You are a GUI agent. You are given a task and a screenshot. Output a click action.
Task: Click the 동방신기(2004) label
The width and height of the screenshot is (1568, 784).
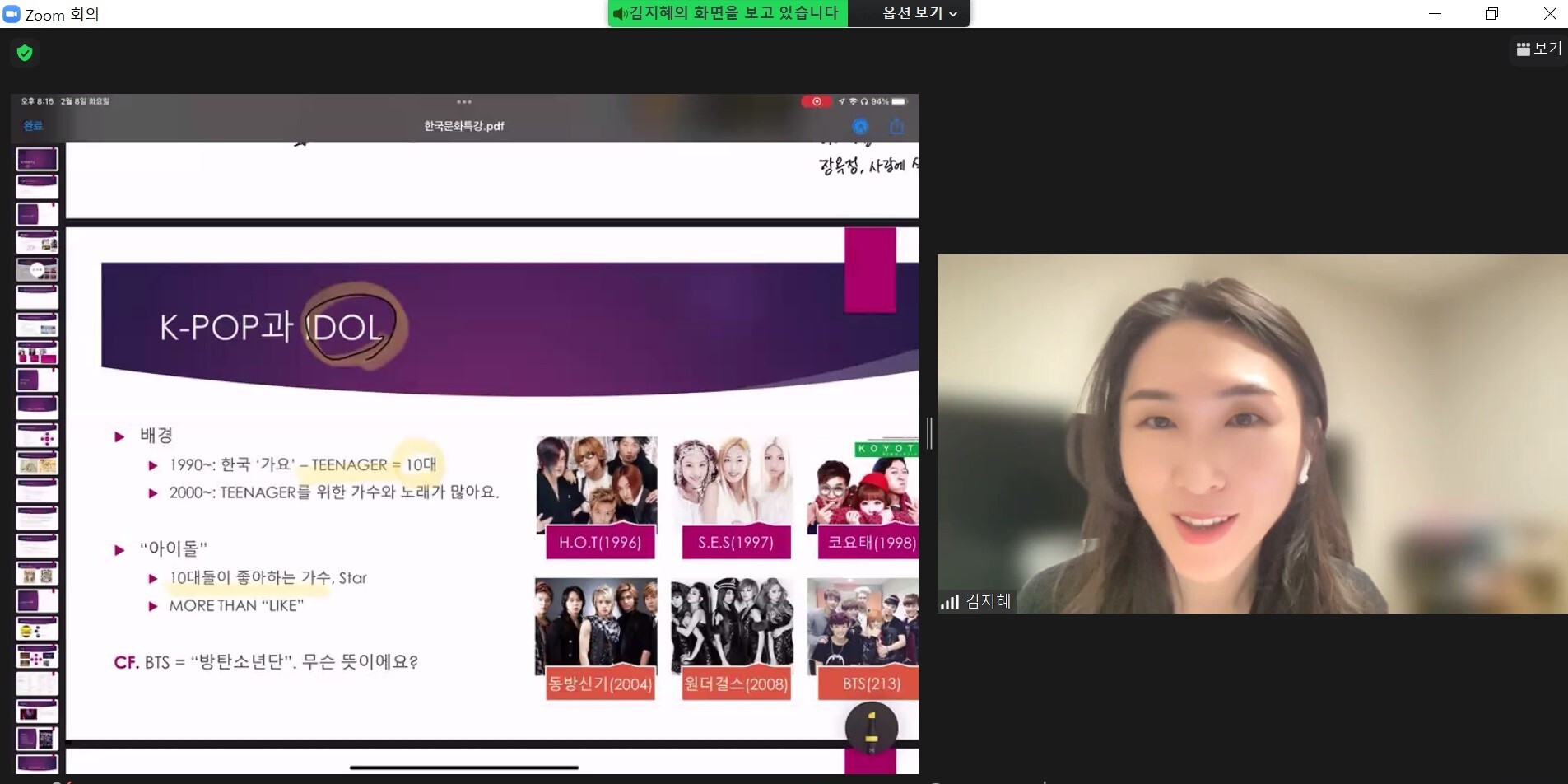pyautogui.click(x=600, y=684)
